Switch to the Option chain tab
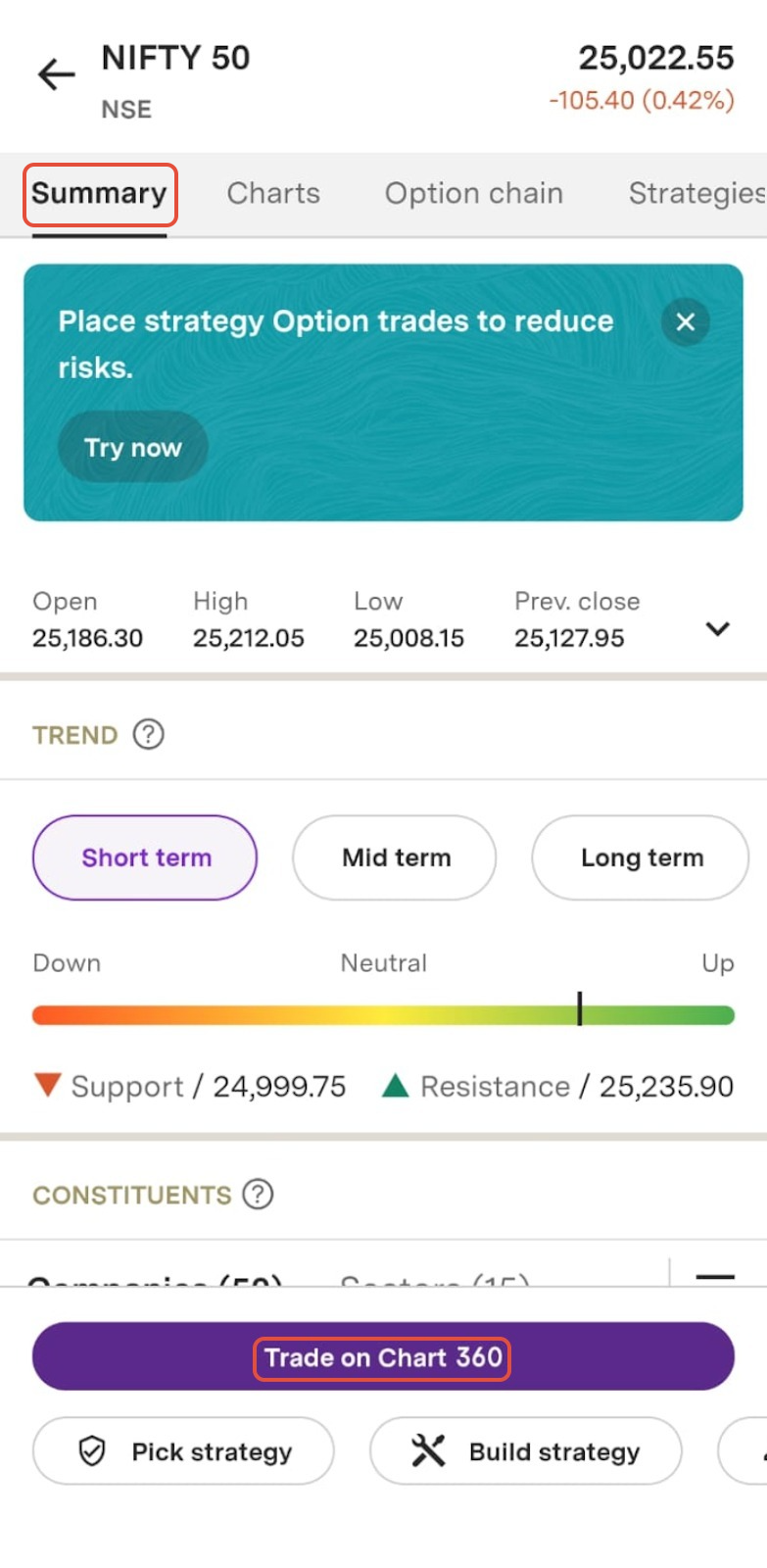This screenshot has width=767, height=1568. tap(473, 194)
